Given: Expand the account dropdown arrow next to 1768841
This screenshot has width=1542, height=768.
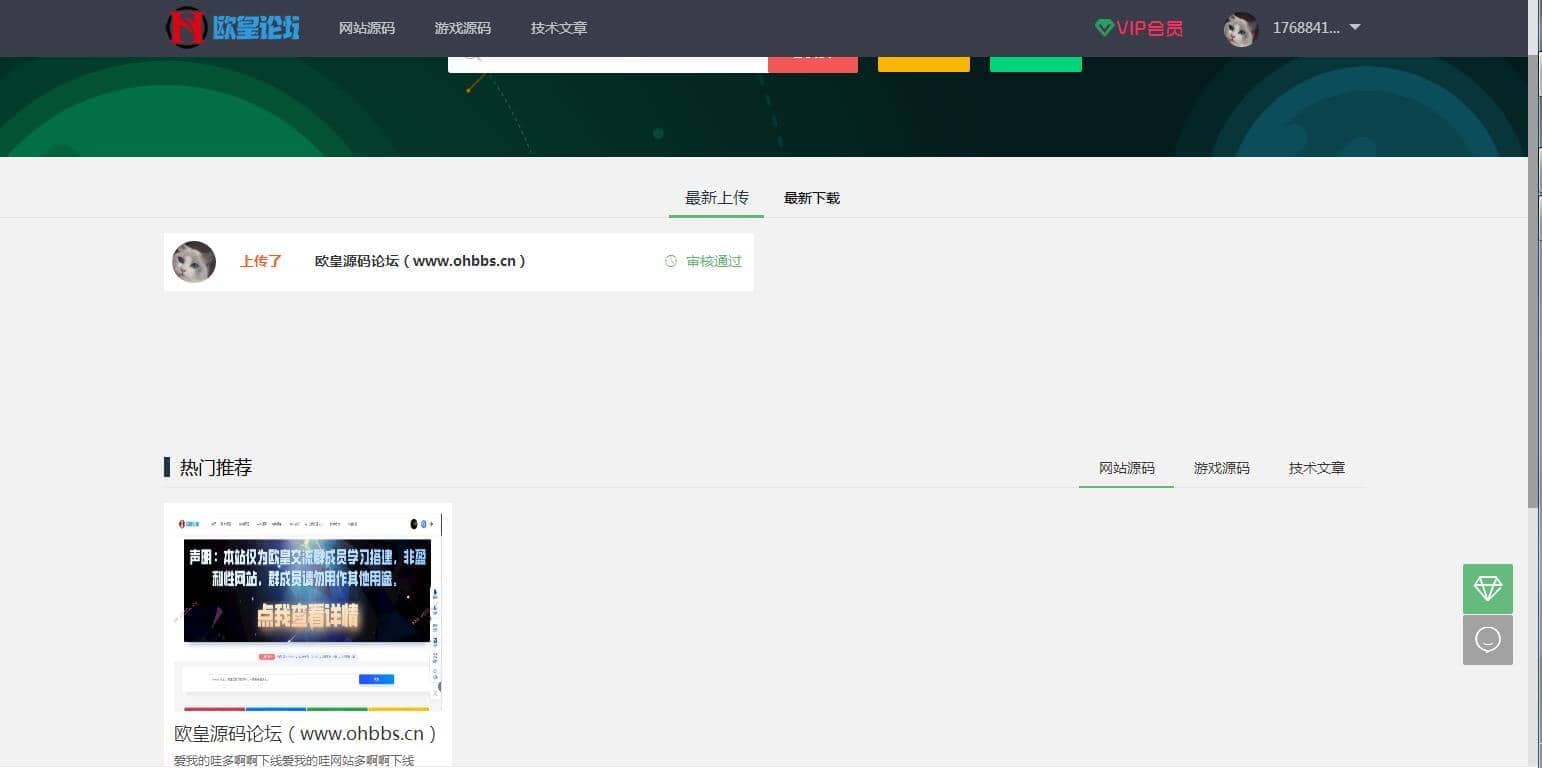Looking at the screenshot, I should pyautogui.click(x=1355, y=28).
